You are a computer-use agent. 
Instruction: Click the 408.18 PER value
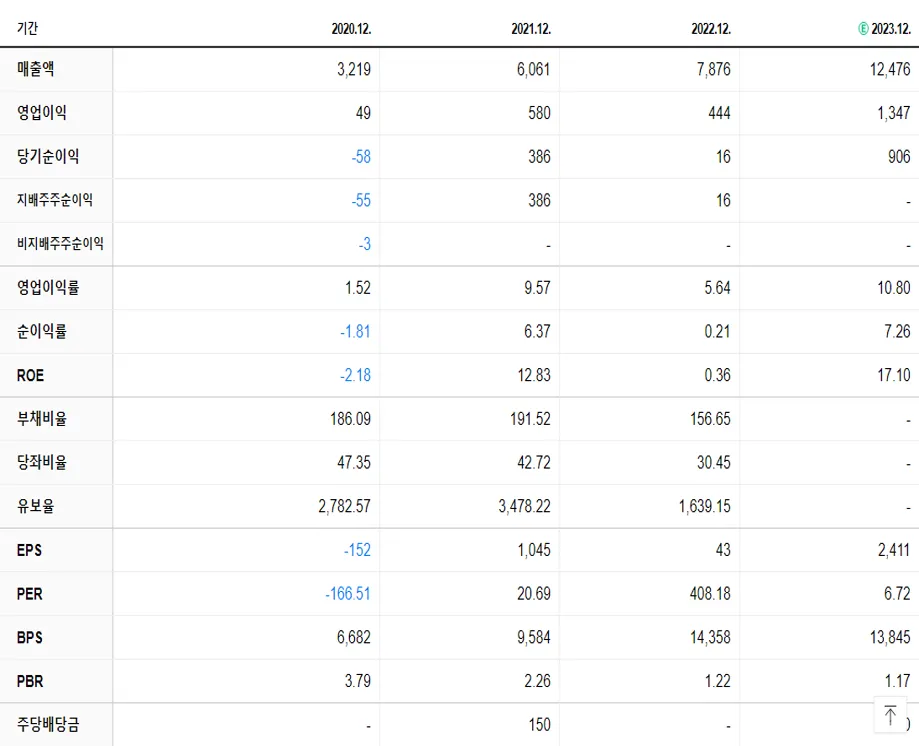click(710, 594)
